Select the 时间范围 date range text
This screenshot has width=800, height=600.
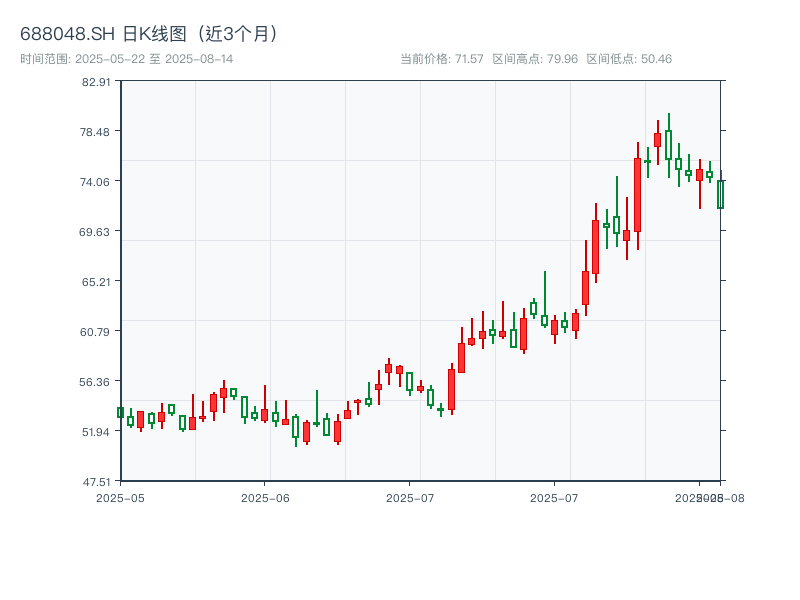pyautogui.click(x=127, y=59)
